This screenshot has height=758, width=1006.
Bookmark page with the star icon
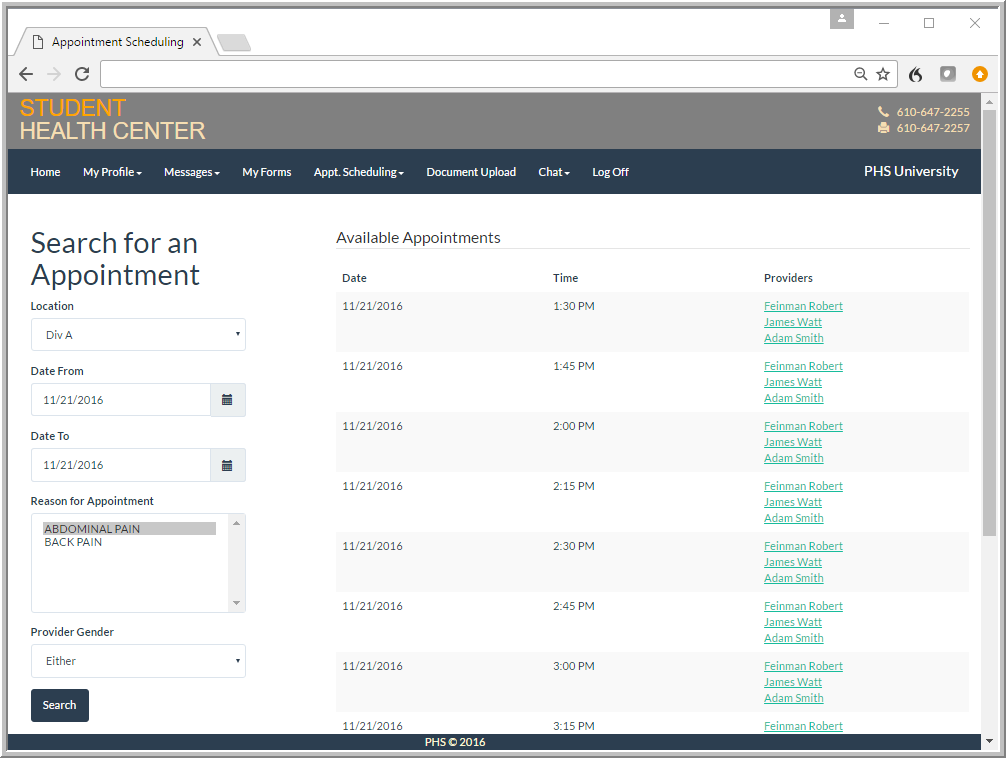tap(883, 74)
